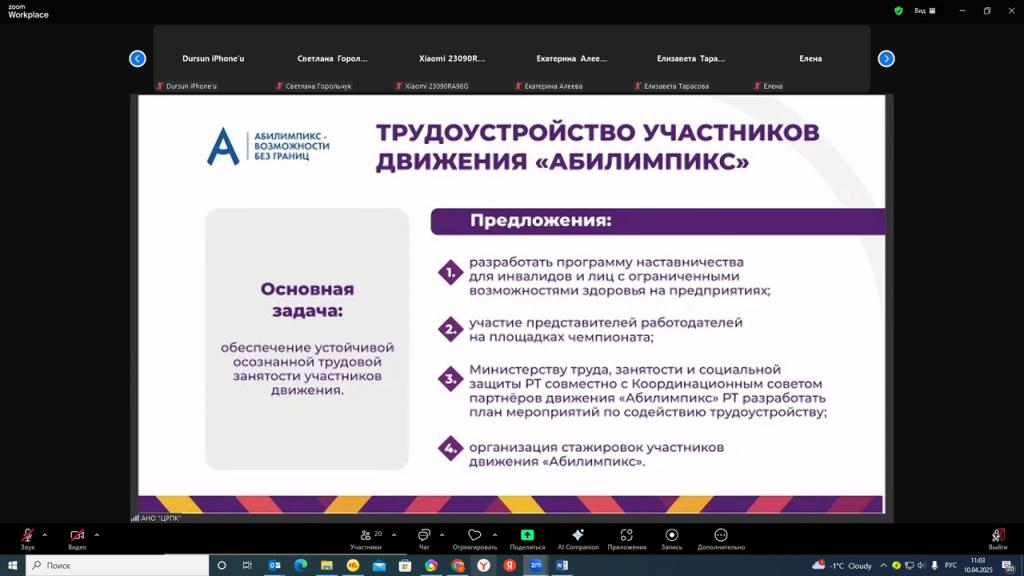
Task: Select Елена participant tile
Action: (810, 59)
